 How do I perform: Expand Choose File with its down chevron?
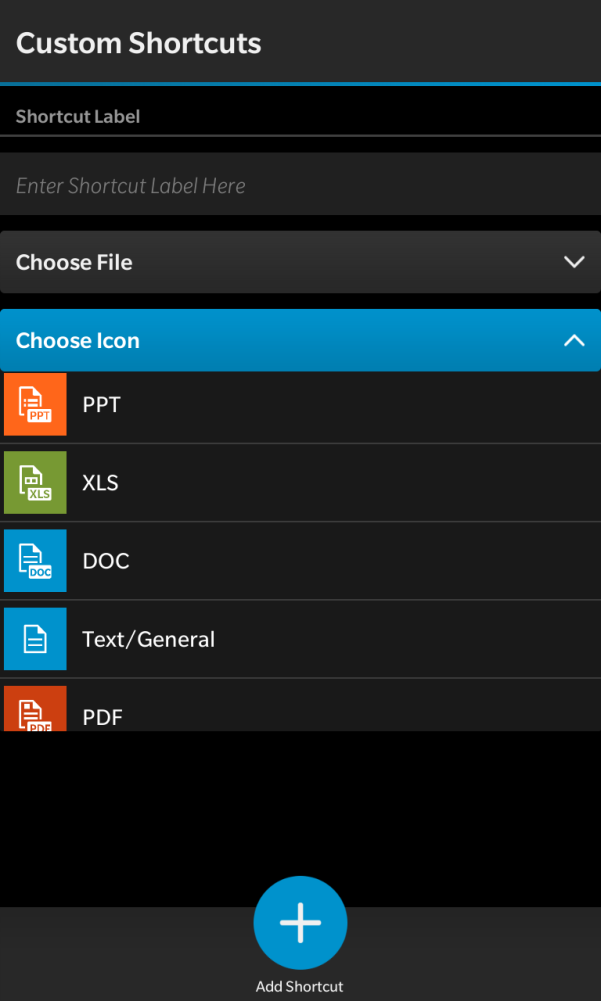(574, 262)
